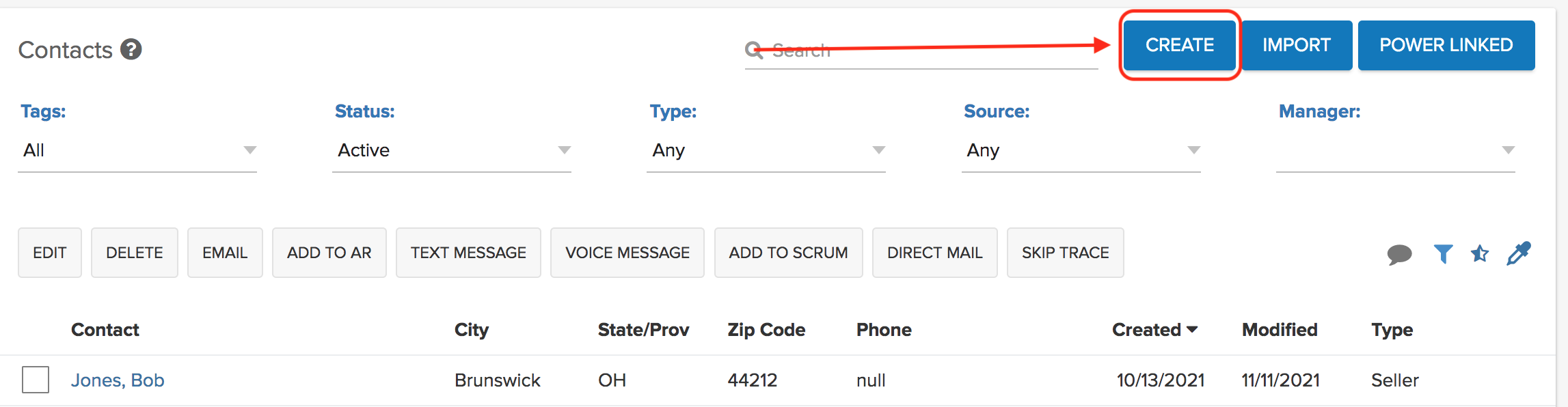Open the Type dropdown showing Any
This screenshot has width=1568, height=407.
coord(766,150)
